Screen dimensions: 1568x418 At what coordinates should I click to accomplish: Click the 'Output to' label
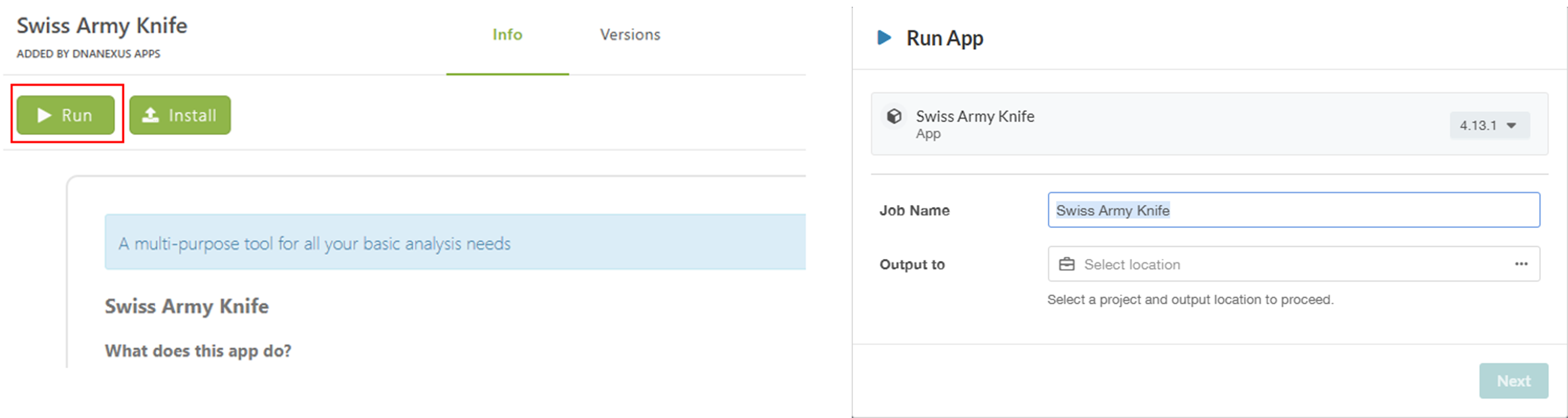coord(912,264)
